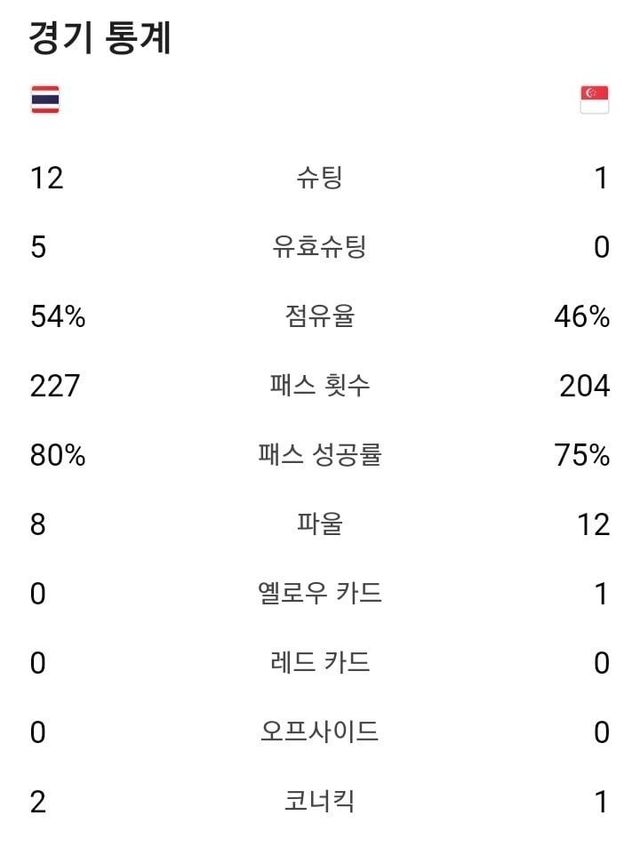
Task: Tap the 패스 횟수 label
Action: click(x=319, y=386)
